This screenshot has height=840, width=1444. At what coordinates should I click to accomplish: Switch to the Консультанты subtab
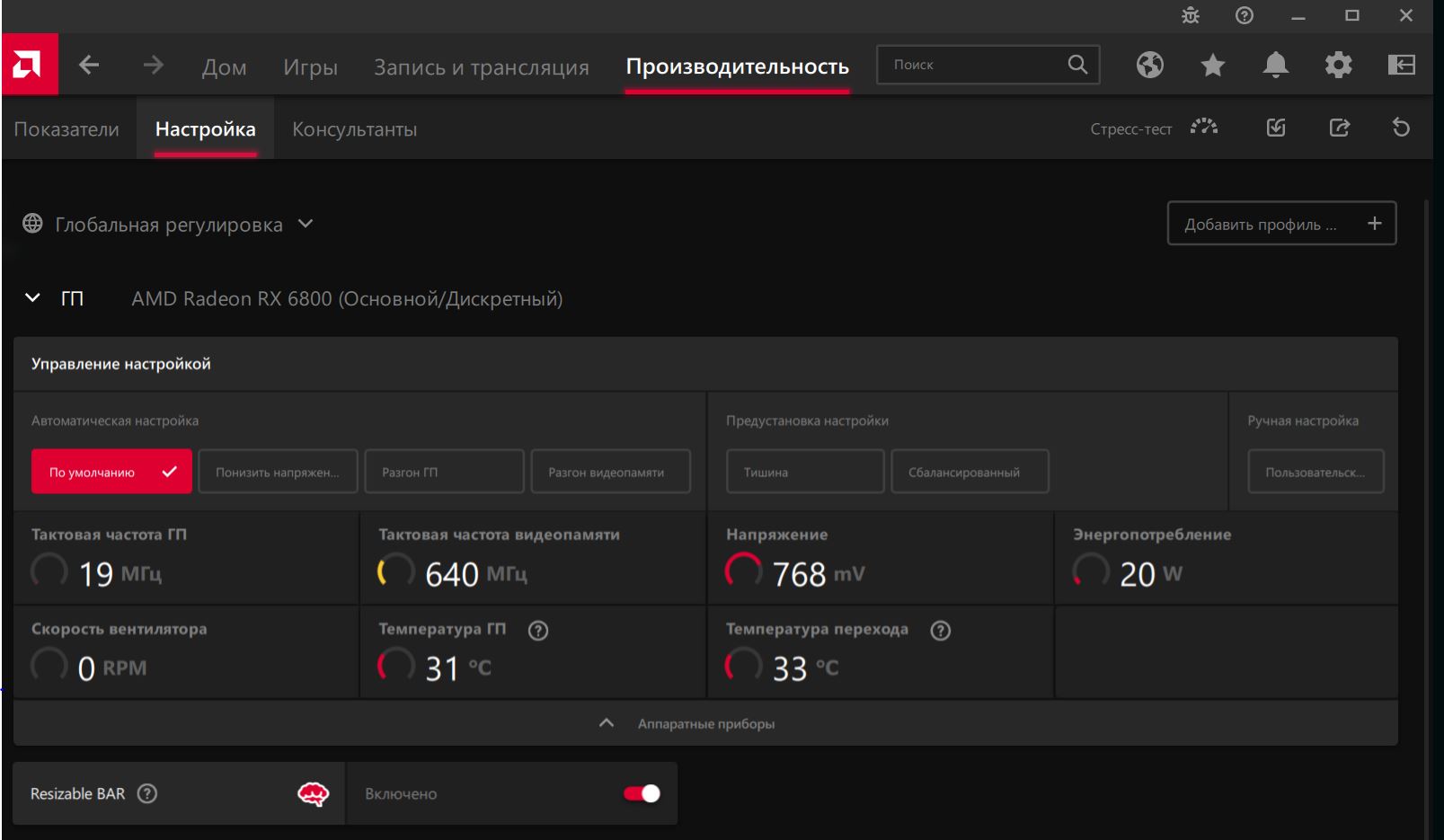pos(354,128)
